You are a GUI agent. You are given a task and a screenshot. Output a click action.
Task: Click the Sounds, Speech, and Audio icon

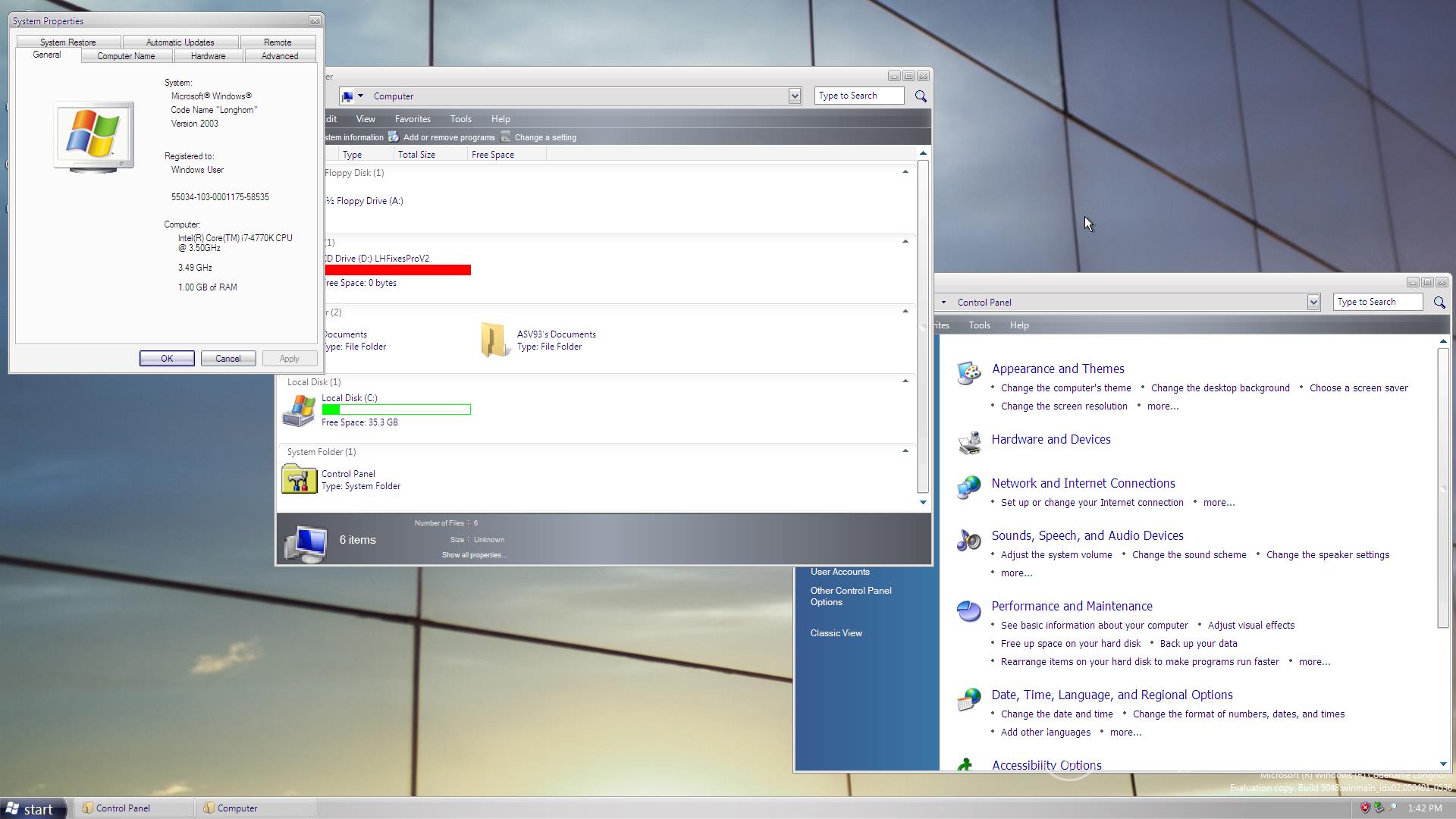pos(968,540)
